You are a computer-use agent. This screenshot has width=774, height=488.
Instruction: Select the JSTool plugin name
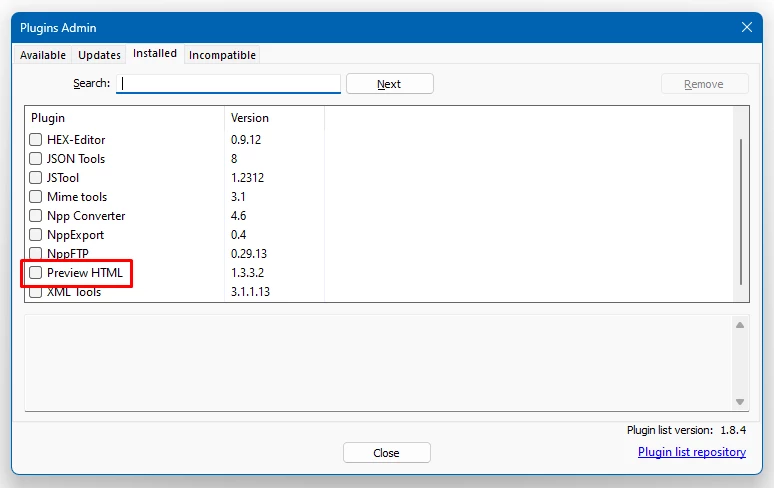[x=63, y=178]
